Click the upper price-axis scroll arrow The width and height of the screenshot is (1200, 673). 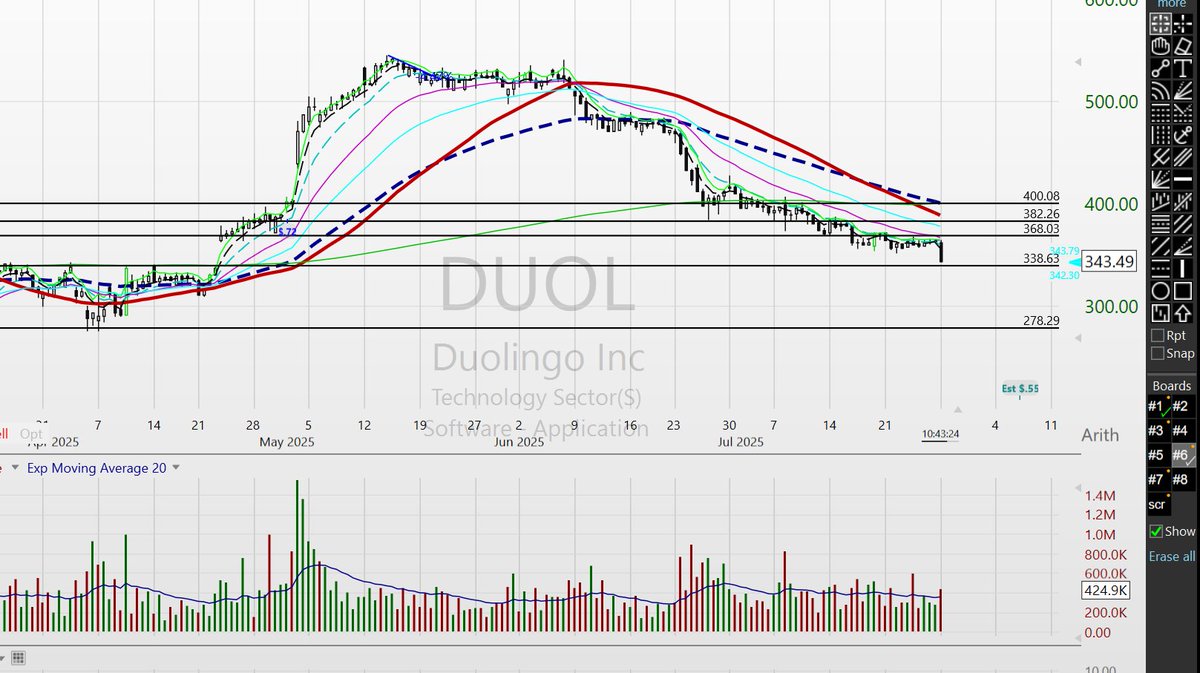(1077, 64)
